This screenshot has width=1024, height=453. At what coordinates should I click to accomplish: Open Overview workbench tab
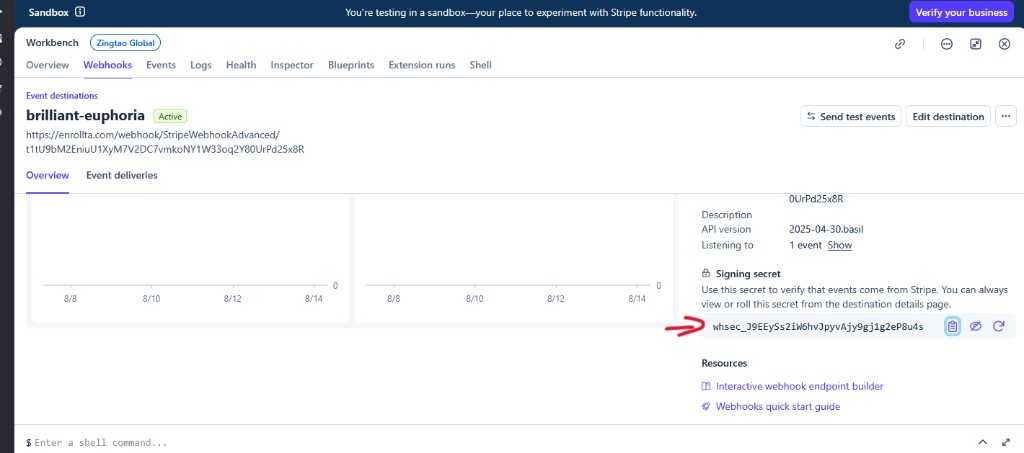click(x=48, y=65)
